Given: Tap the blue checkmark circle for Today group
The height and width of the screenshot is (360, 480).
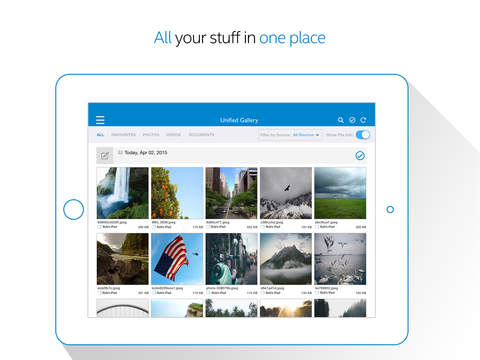Looking at the screenshot, I should pyautogui.click(x=360, y=155).
